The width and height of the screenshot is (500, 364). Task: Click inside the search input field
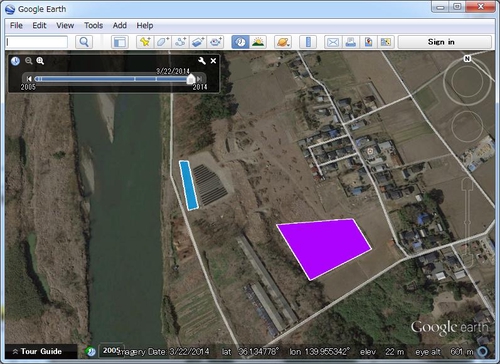37,42
